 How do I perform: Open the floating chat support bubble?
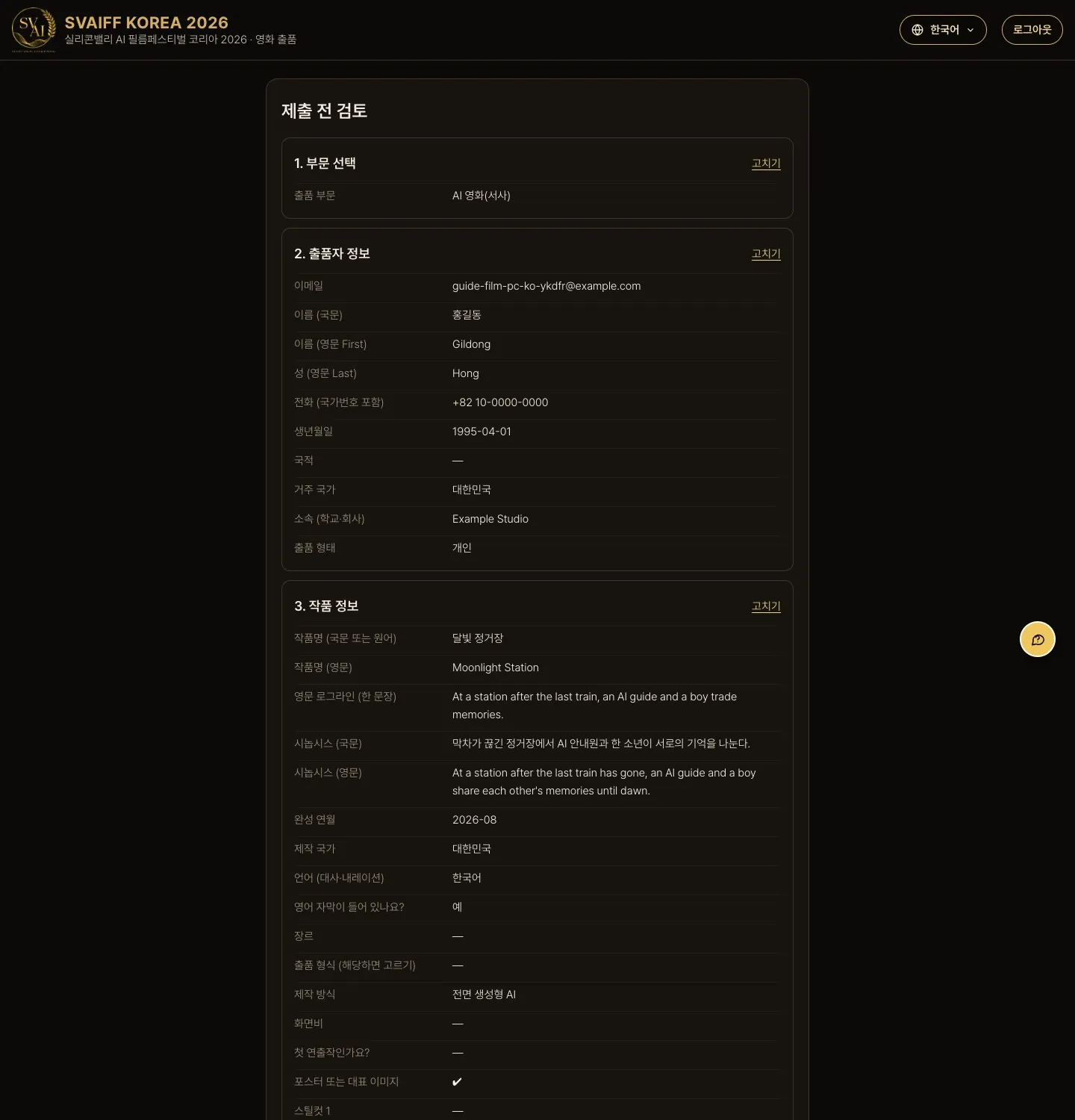(x=1038, y=639)
